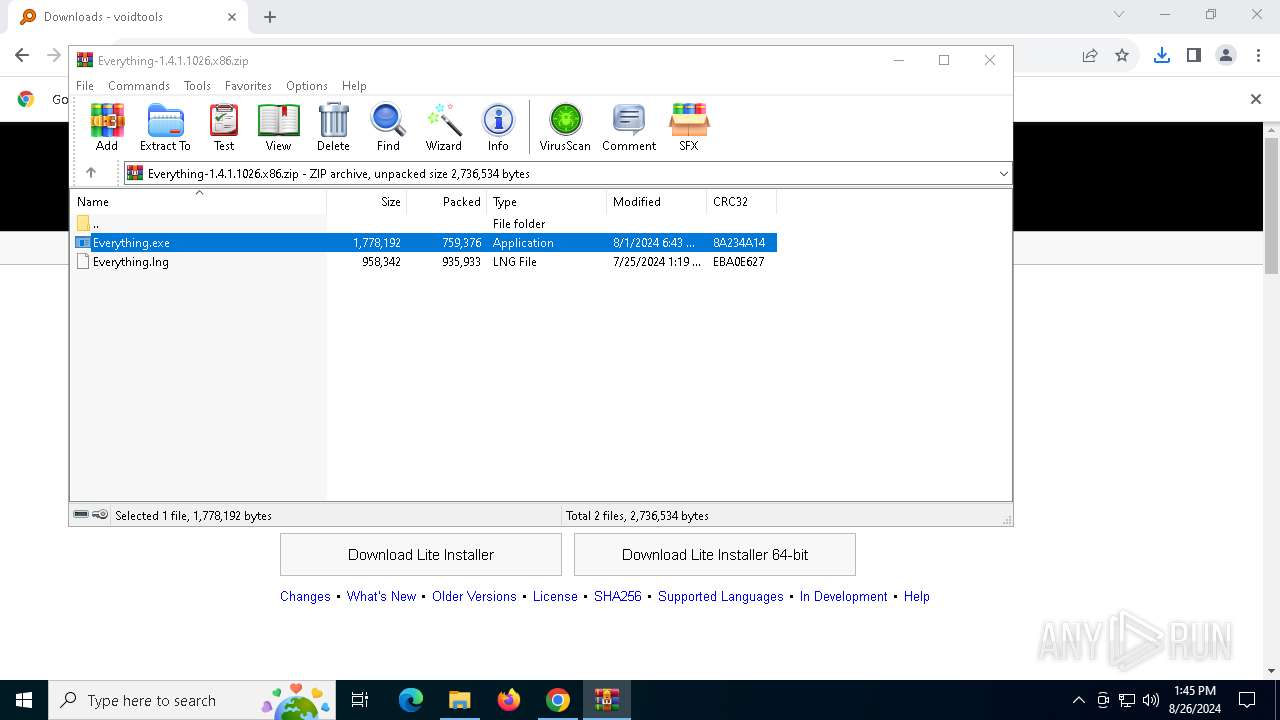This screenshot has height=720, width=1280.
Task: Click Download Lite Installer button
Action: pyautogui.click(x=421, y=554)
